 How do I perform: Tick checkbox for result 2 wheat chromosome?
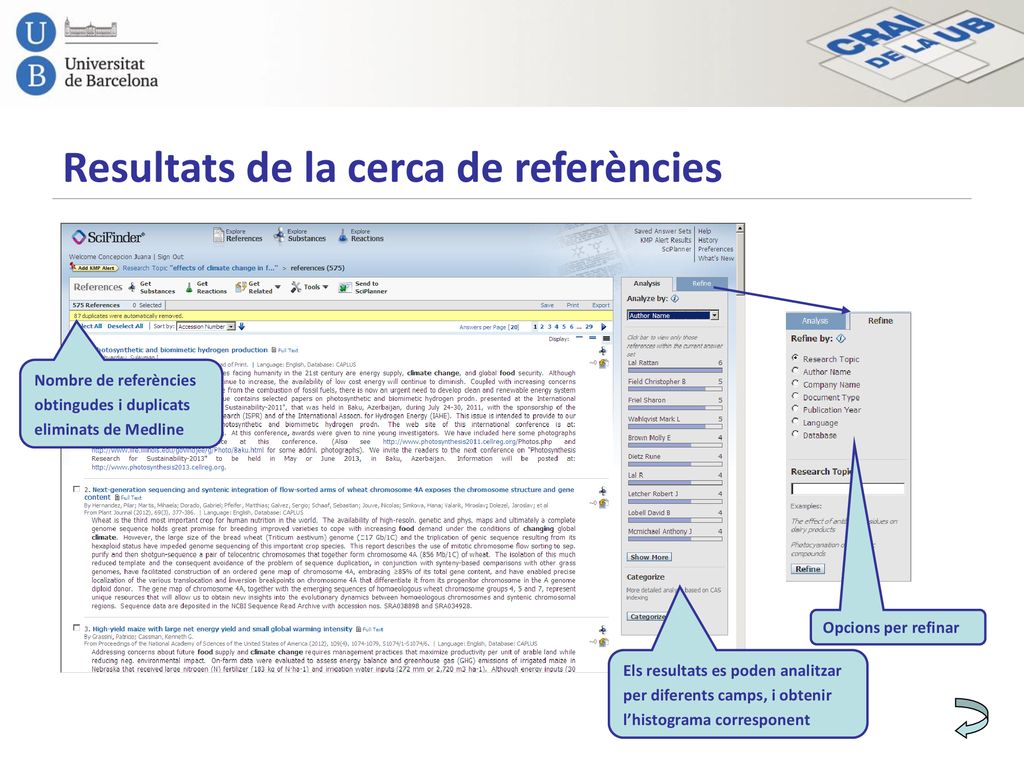pos(76,488)
